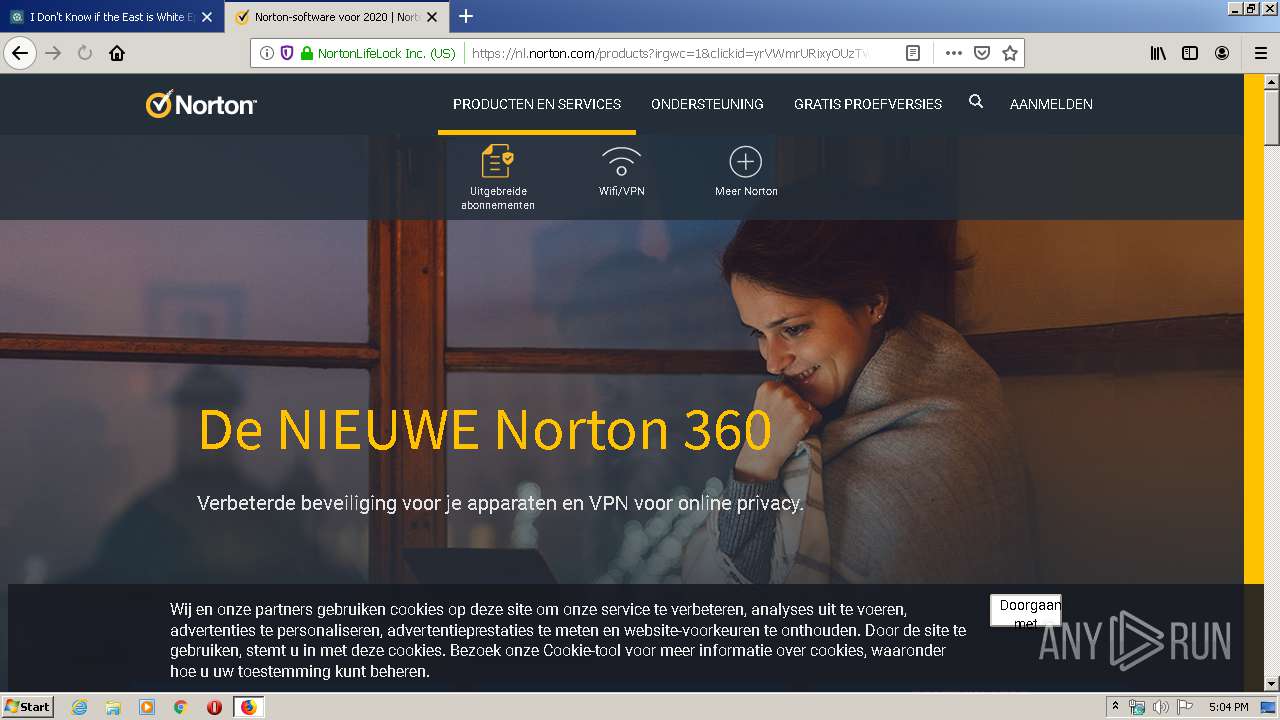
Task: Open the media player taskbar icon
Action: [x=147, y=707]
